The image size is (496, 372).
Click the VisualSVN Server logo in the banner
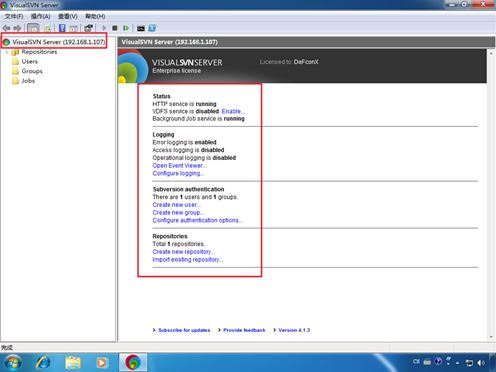(x=132, y=67)
